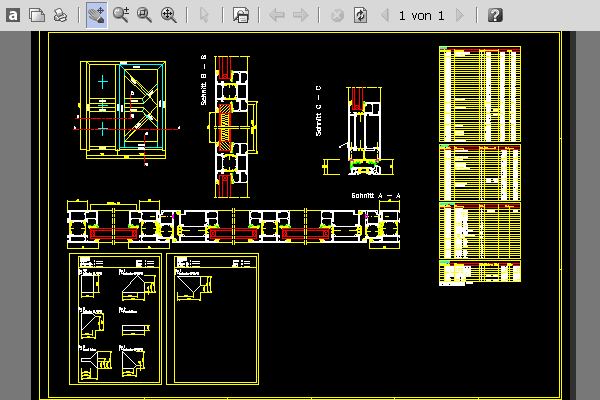Select the zoom out magnifier tool

tap(145, 15)
